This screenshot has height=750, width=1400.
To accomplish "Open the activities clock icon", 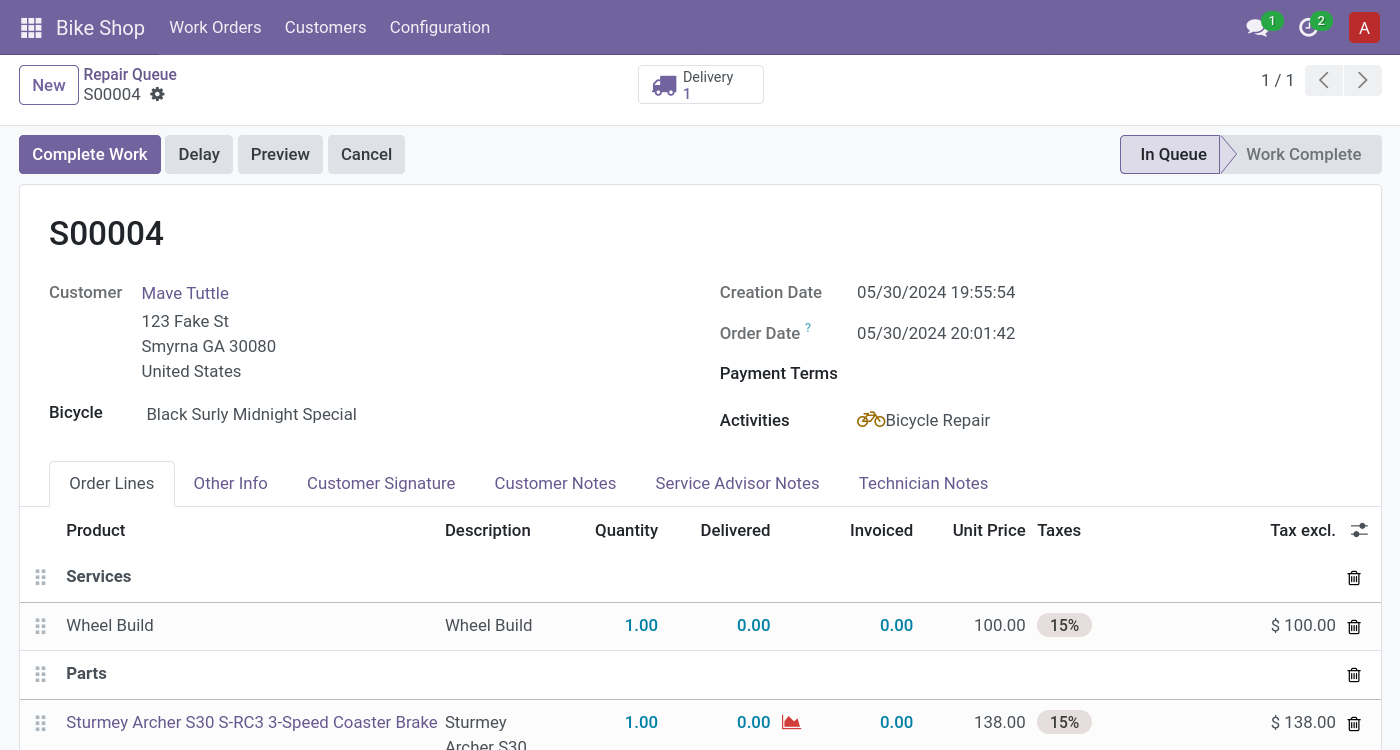I will pyautogui.click(x=1309, y=28).
